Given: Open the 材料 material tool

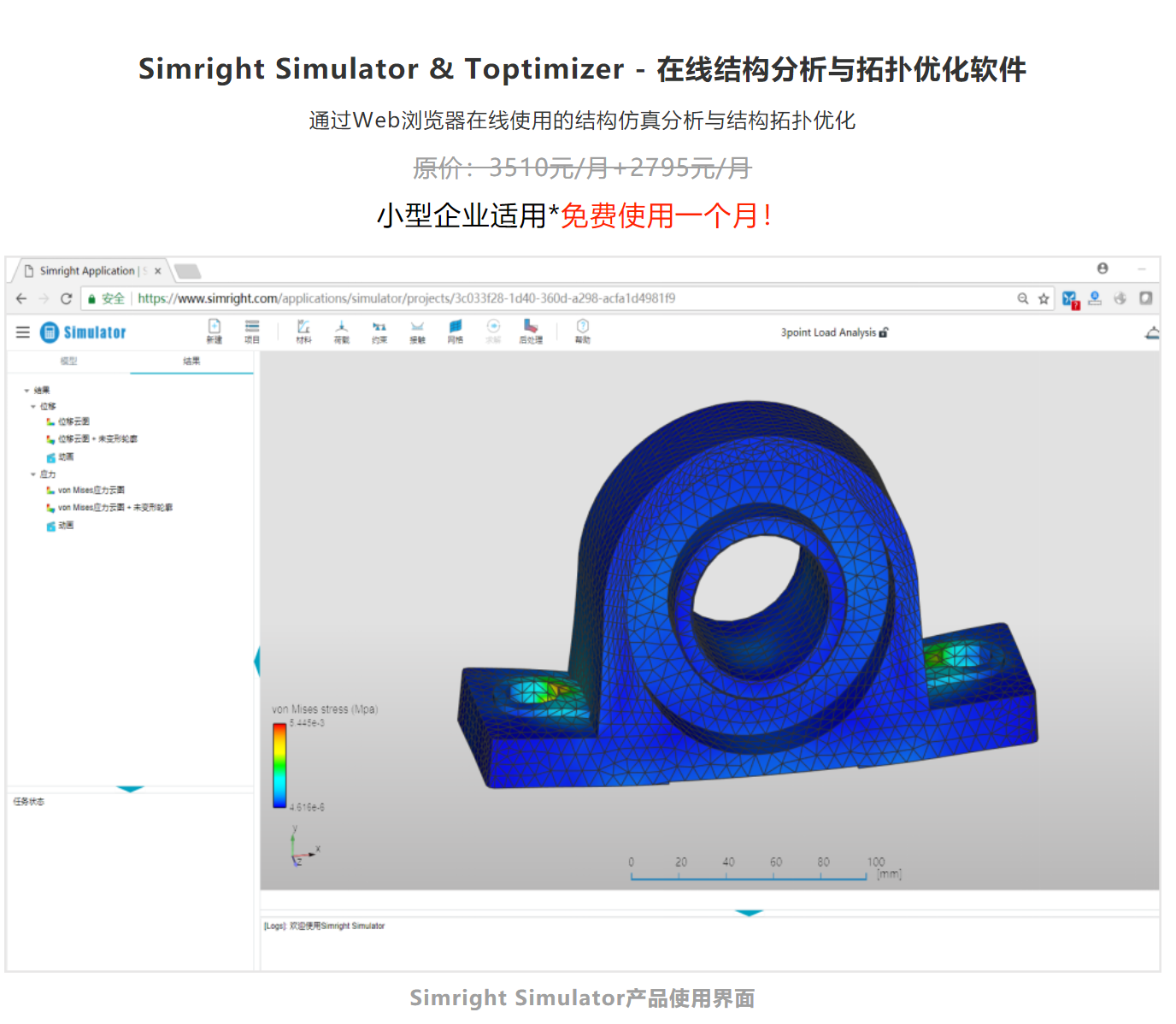Looking at the screenshot, I should pos(303,331).
